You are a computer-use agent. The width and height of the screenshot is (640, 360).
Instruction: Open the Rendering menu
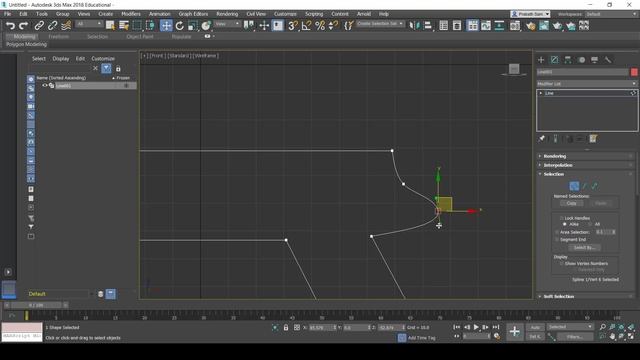pyautogui.click(x=227, y=14)
